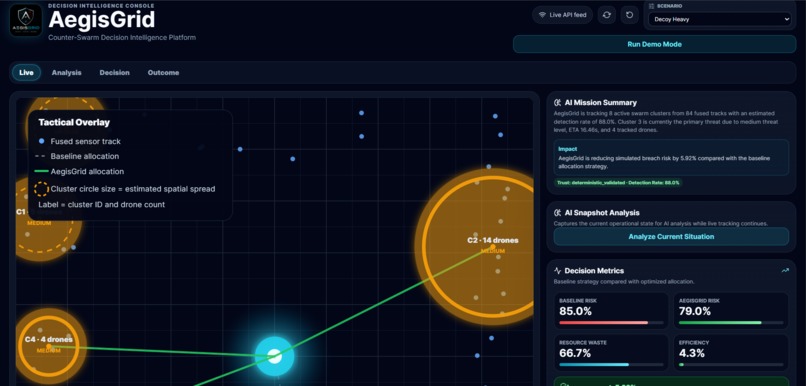The height and width of the screenshot is (386, 806).
Task: Click the 4.3% Efficiency value
Action: (692, 353)
